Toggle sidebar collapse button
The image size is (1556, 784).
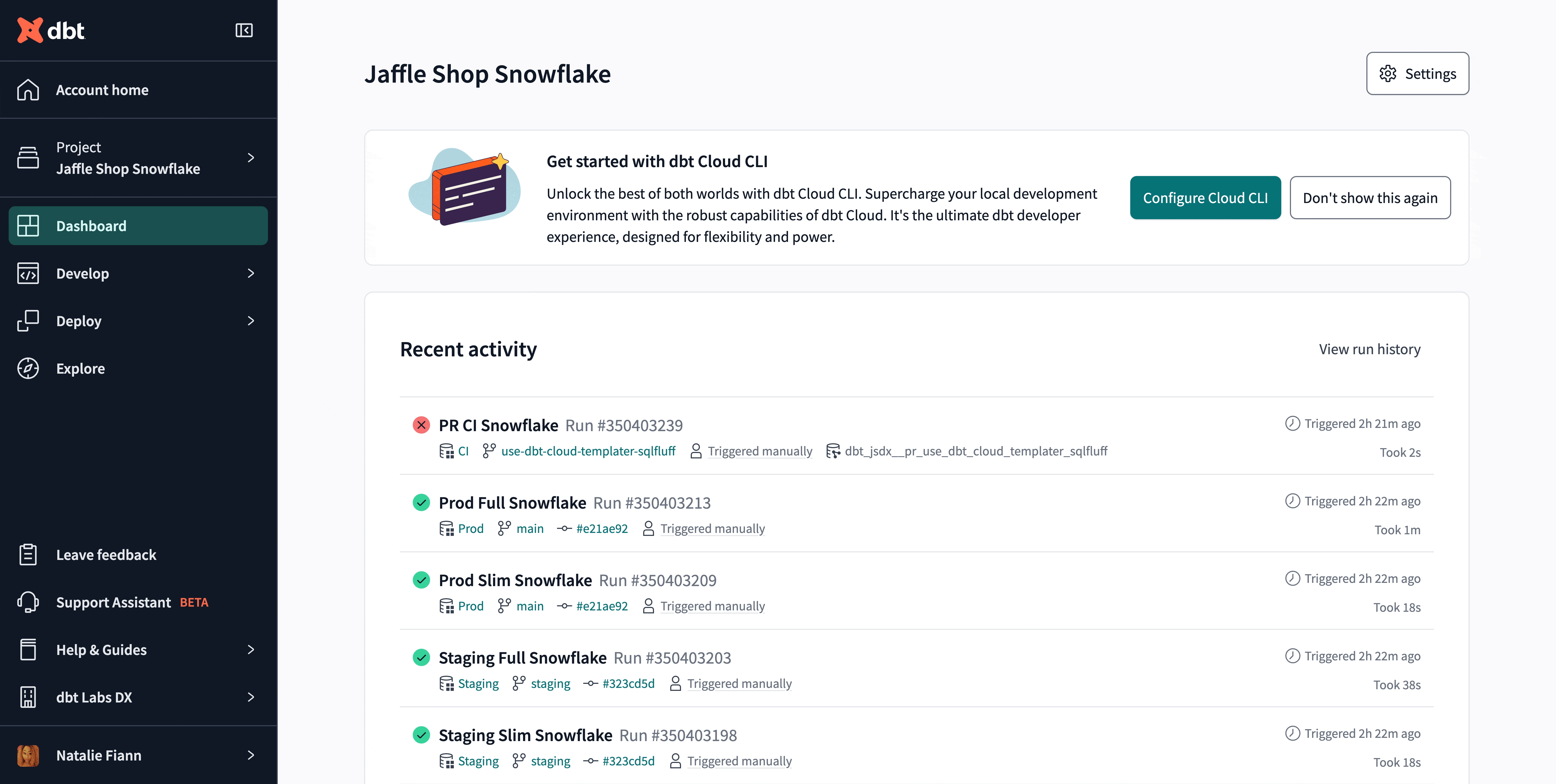(244, 30)
